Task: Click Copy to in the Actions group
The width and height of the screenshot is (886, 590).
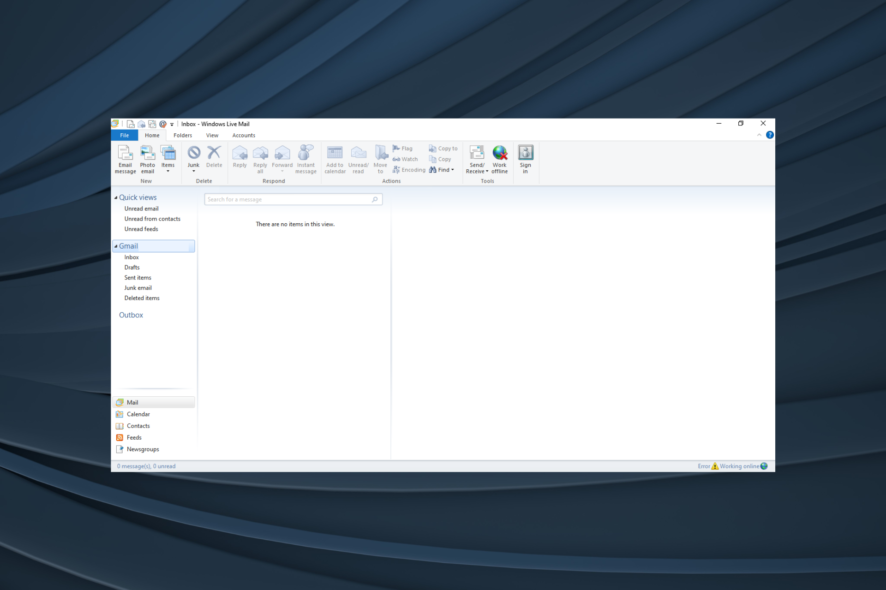Action: (443, 148)
